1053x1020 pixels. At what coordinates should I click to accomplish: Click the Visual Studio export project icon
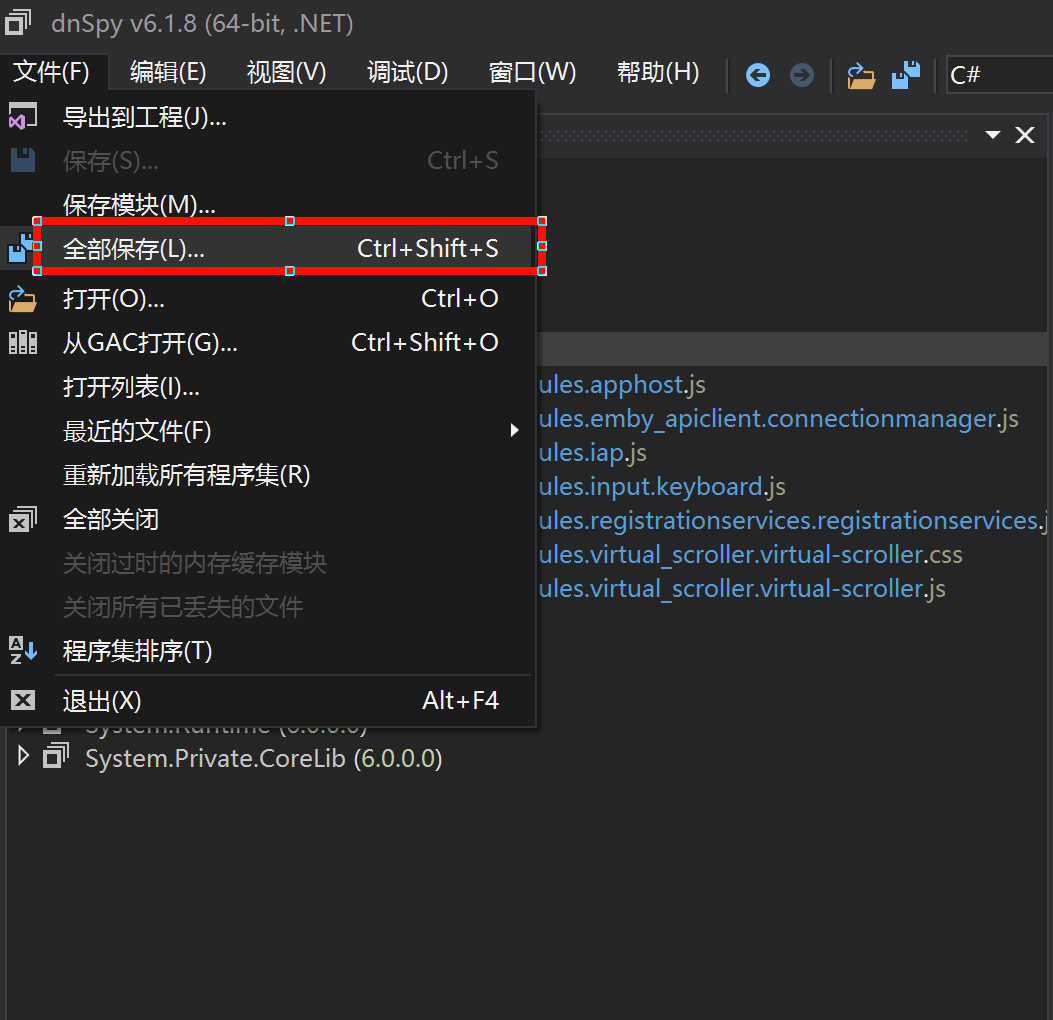pyautogui.click(x=22, y=117)
